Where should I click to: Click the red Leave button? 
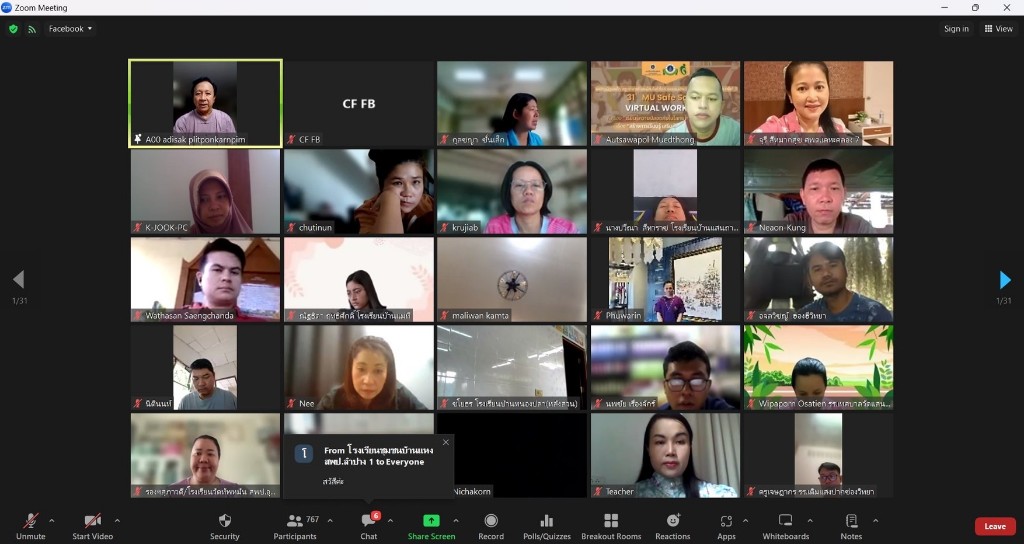point(995,526)
